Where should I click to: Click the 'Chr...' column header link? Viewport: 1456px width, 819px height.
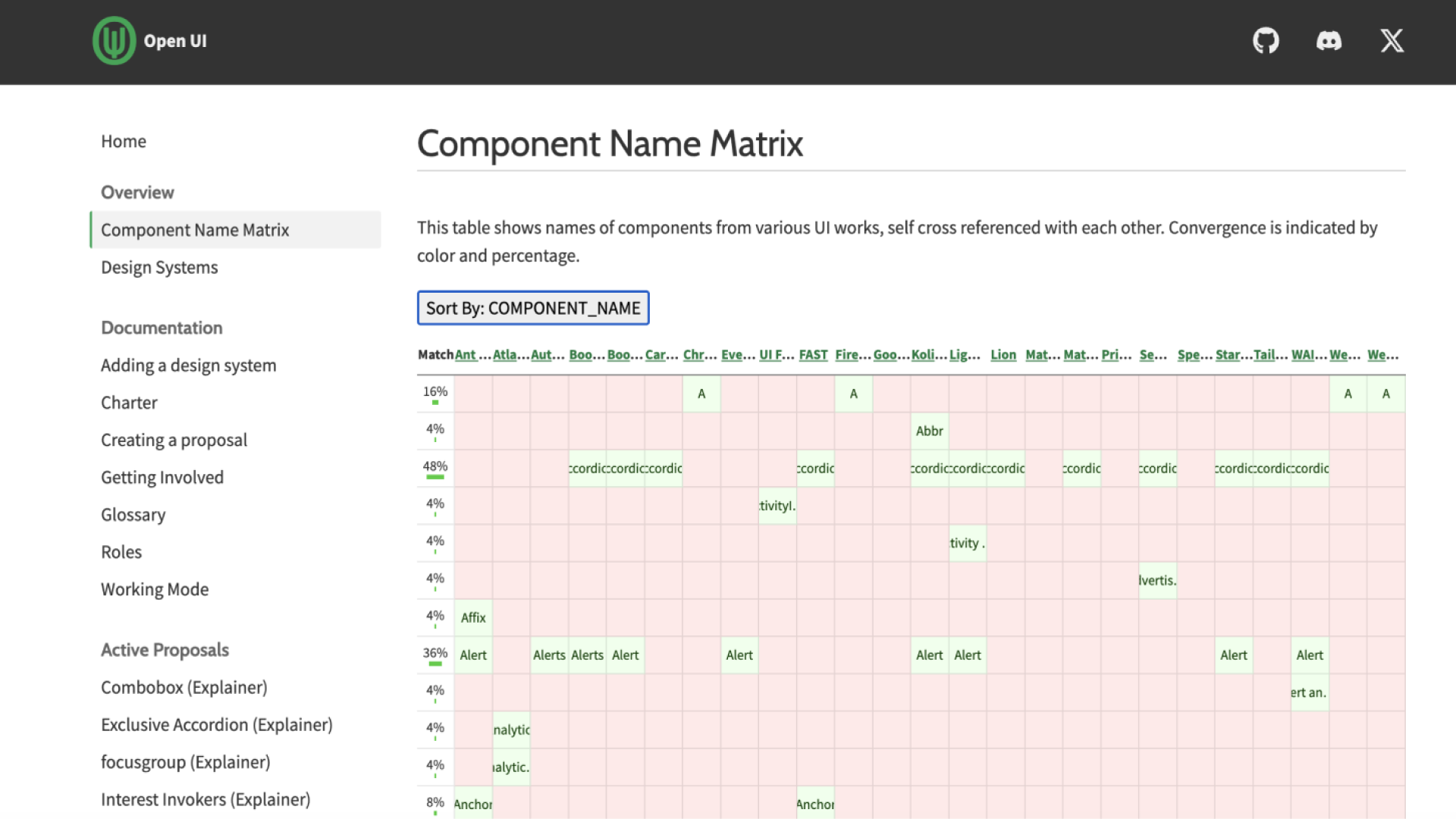click(x=700, y=355)
